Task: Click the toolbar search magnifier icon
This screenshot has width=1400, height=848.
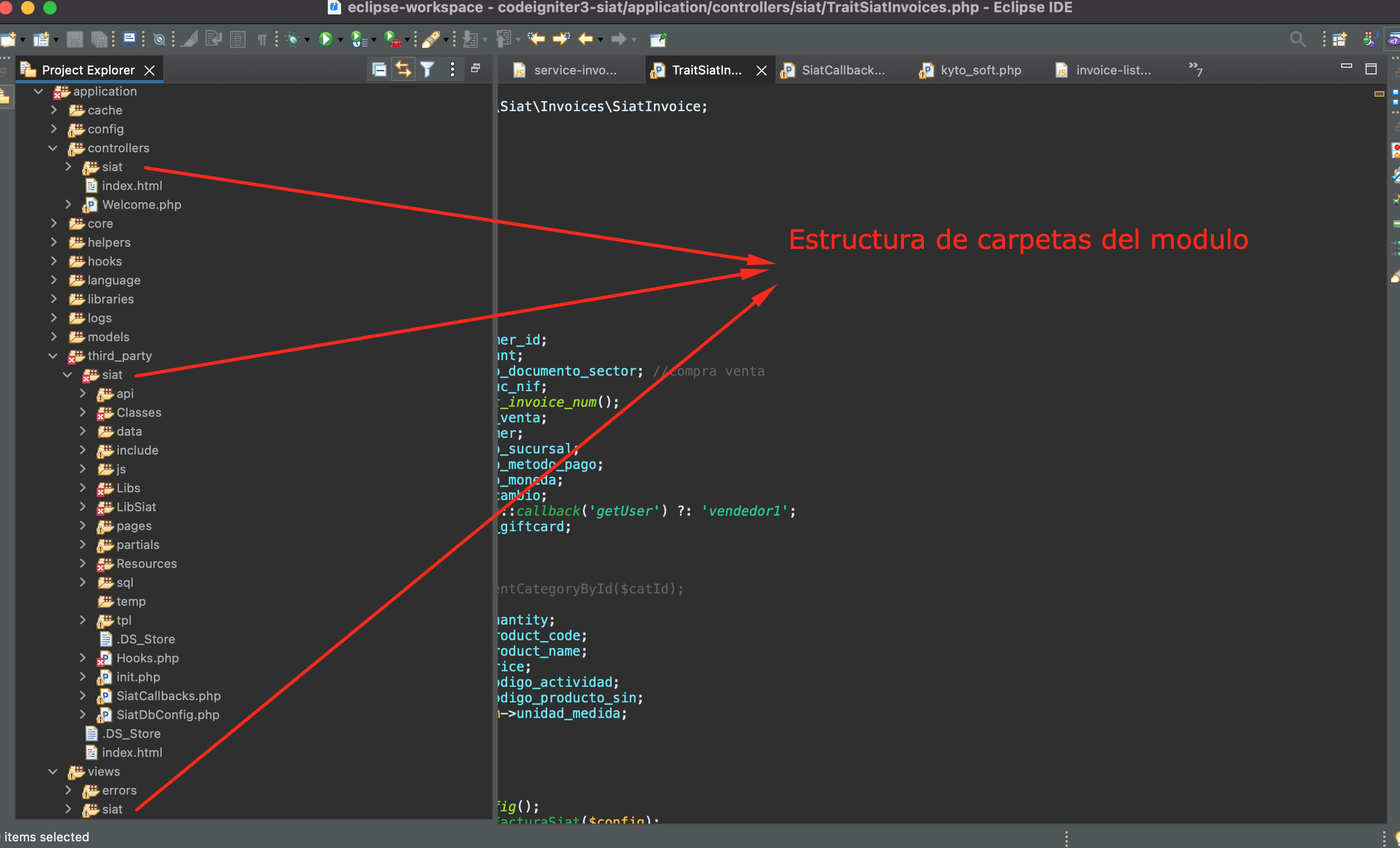Action: (x=1297, y=39)
